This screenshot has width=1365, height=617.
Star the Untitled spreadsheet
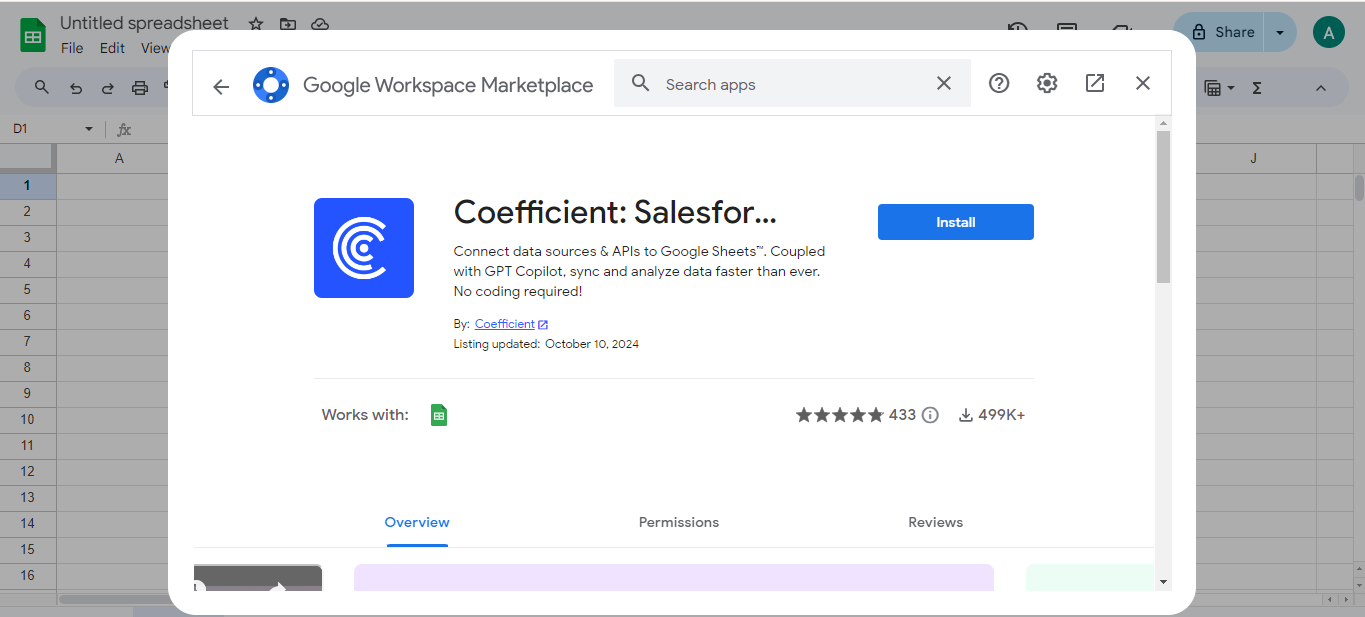(256, 24)
